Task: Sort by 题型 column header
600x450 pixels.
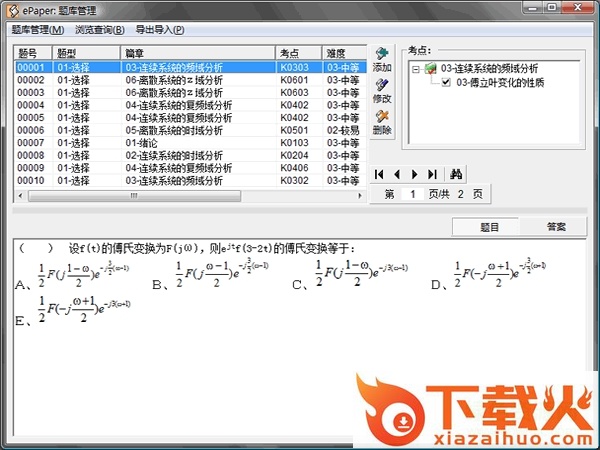Action: [86, 53]
